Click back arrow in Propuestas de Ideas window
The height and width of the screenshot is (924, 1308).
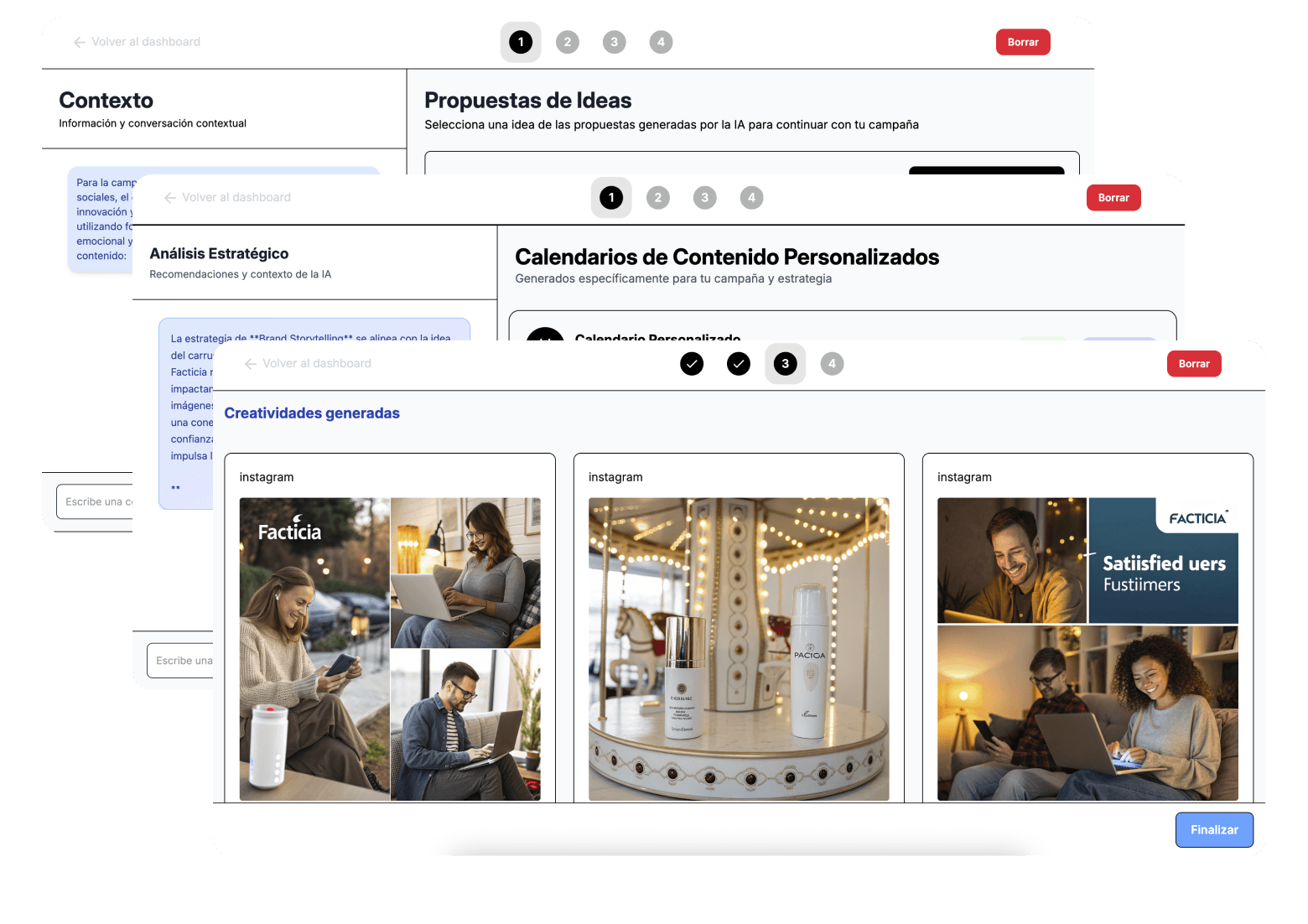pos(80,42)
